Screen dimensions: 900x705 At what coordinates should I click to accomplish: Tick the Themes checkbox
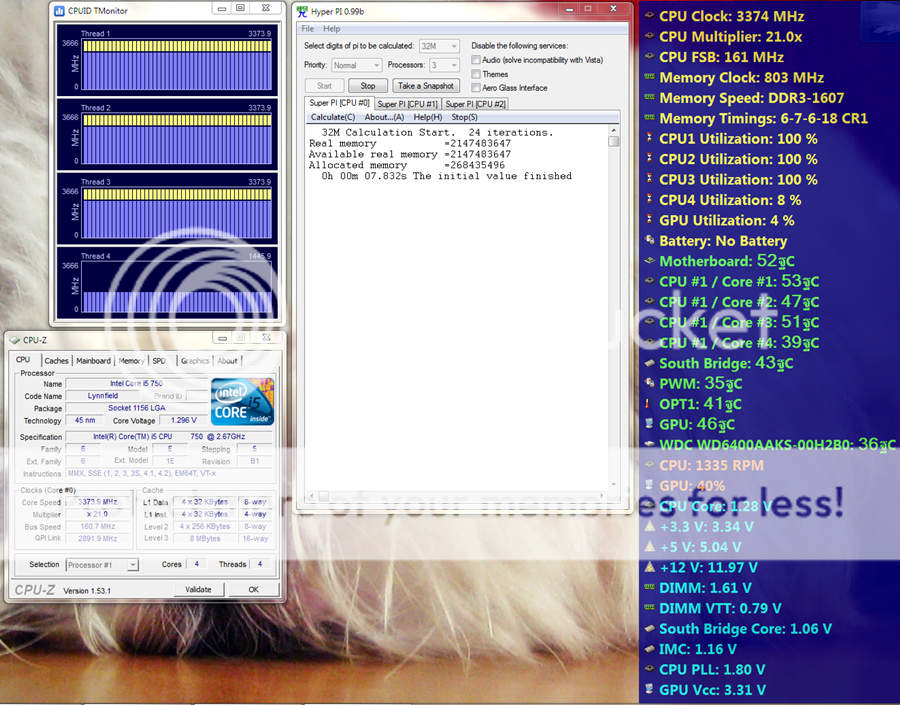(476, 74)
